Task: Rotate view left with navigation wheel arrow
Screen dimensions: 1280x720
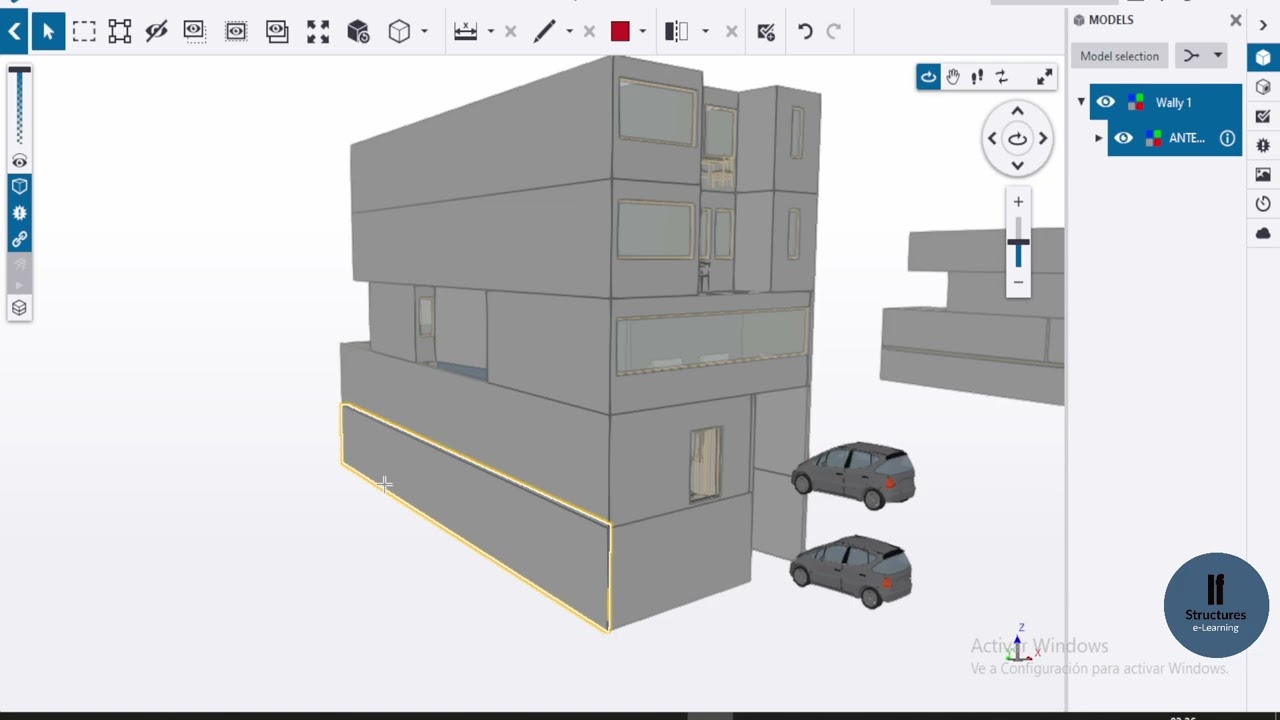Action: click(x=992, y=139)
